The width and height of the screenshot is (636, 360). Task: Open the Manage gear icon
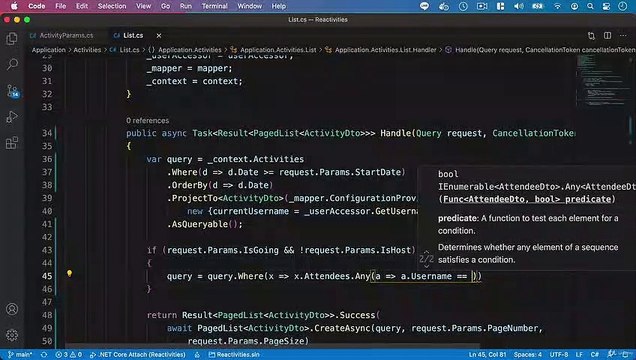[x=12, y=335]
